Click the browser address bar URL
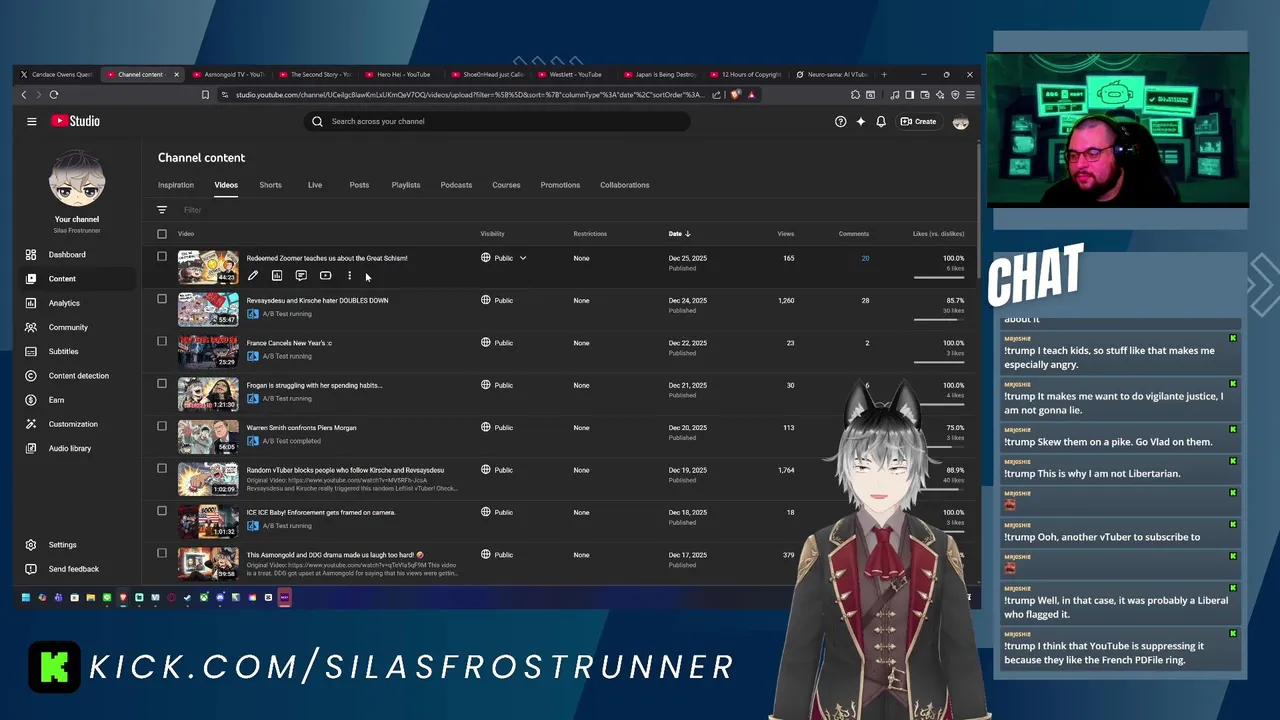 coord(470,95)
